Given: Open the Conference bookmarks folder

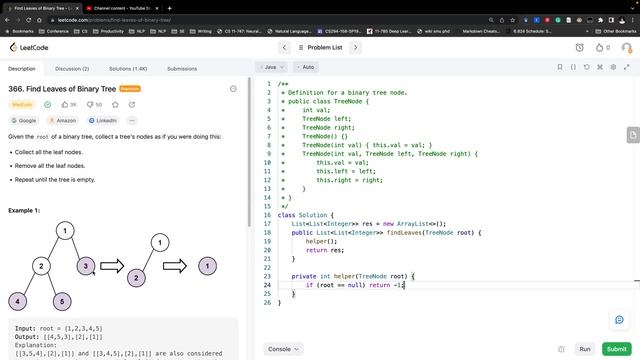Looking at the screenshot, I should (54, 31).
